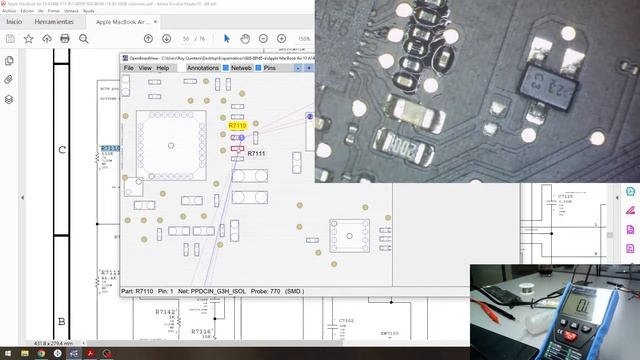Open the attachments paperclip panel
Screen dimensions: 640x360
coord(9,80)
